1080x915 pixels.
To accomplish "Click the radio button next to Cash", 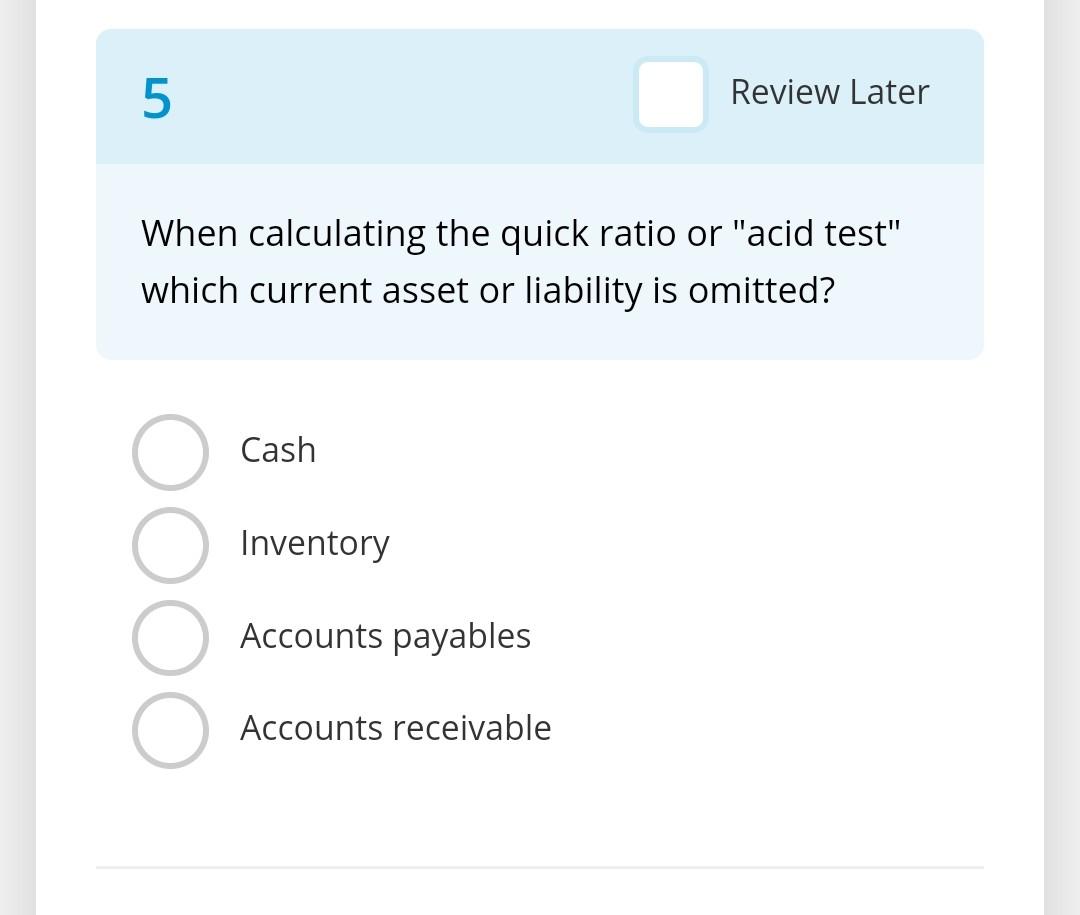I will (170, 452).
